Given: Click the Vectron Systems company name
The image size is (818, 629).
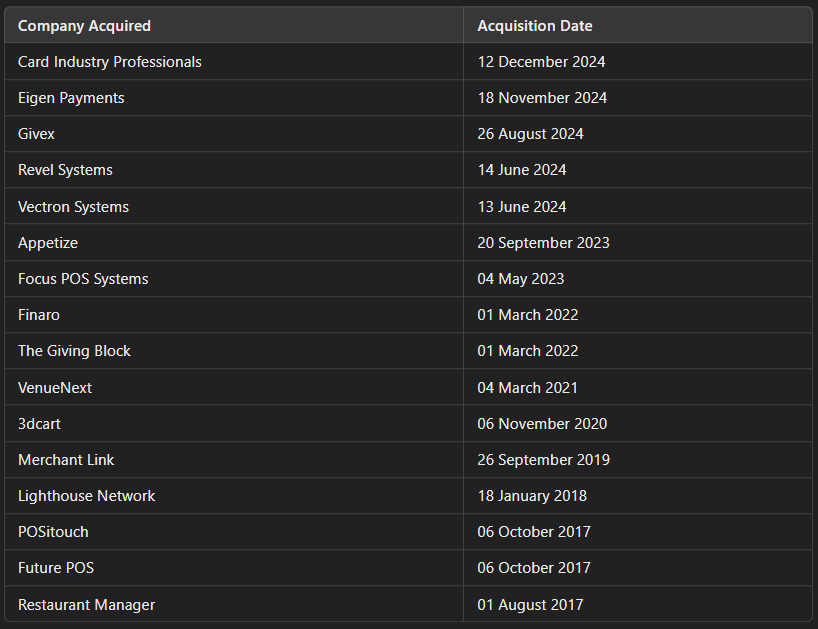Looking at the screenshot, I should [x=73, y=207].
